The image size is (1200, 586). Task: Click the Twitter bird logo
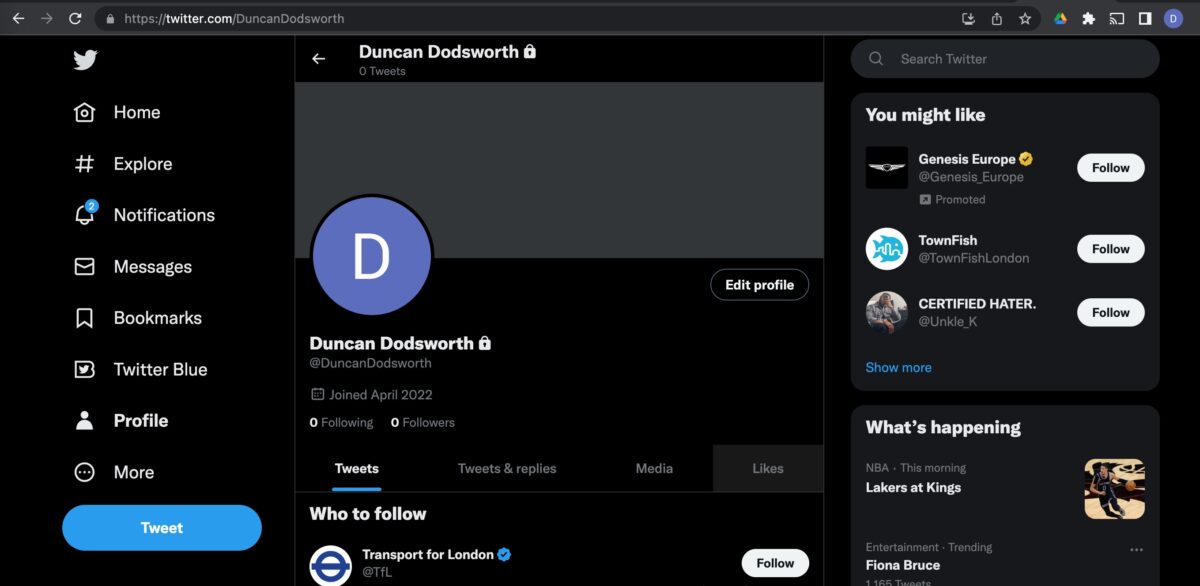coord(85,60)
